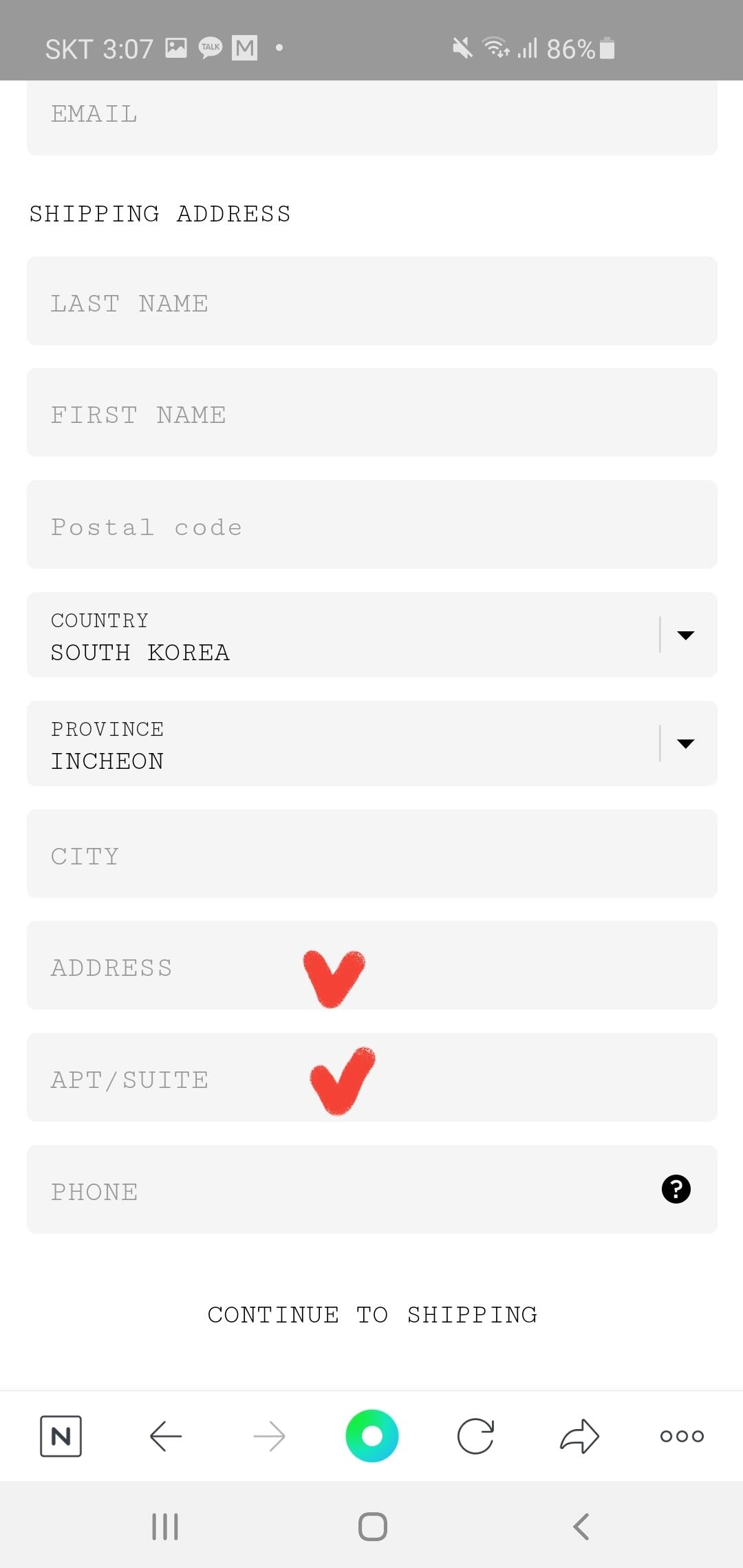Tap the Country dropdown arrow
This screenshot has height=1568, width=743.
(x=685, y=635)
